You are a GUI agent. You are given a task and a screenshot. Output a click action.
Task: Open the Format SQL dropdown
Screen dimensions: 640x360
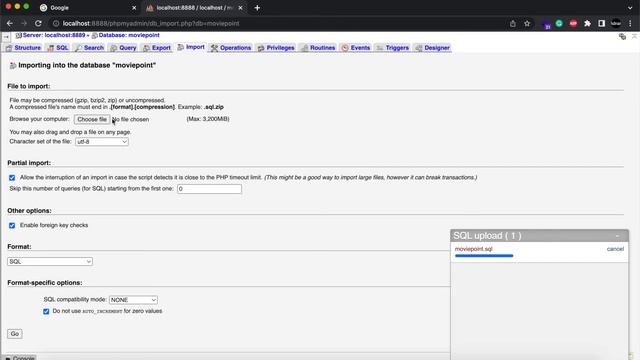[x=50, y=261]
